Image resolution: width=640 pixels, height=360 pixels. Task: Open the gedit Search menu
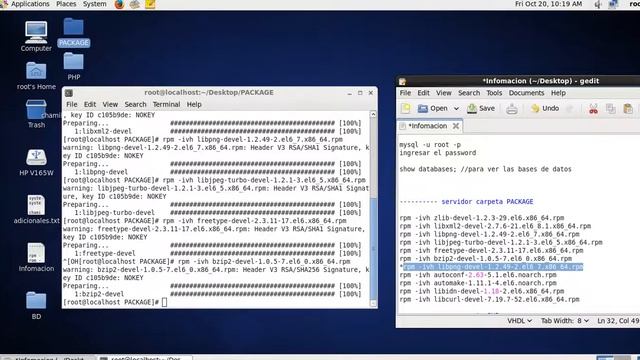[469, 93]
